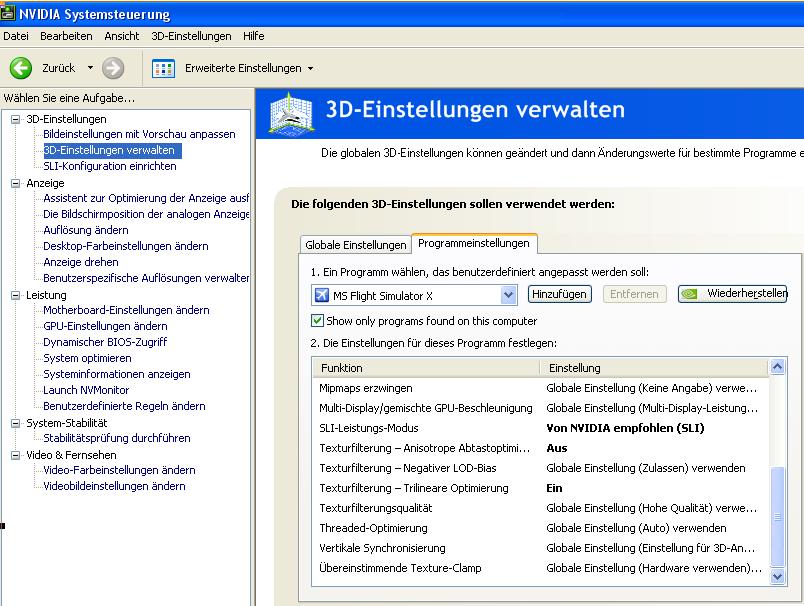Open Video-Farbeinstellungen ändern

(x=119, y=470)
